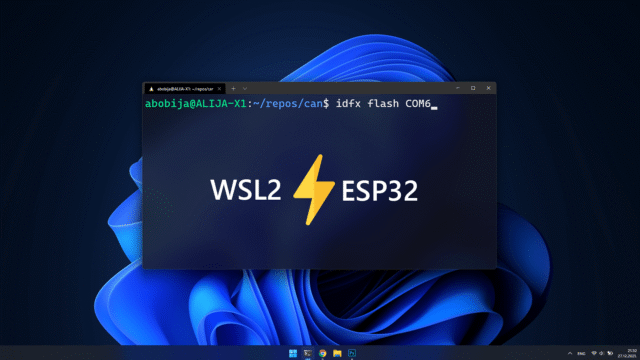Maximize the terminal window
The width and height of the screenshot is (640, 360).
point(473,88)
